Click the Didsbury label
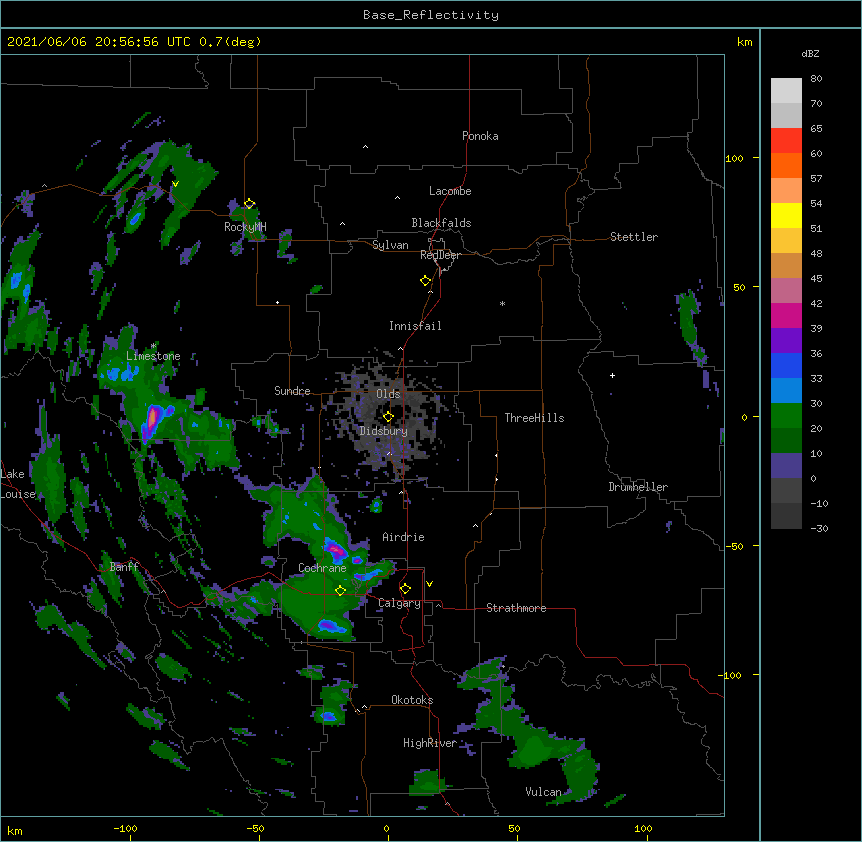This screenshot has height=842, width=862. click(383, 431)
